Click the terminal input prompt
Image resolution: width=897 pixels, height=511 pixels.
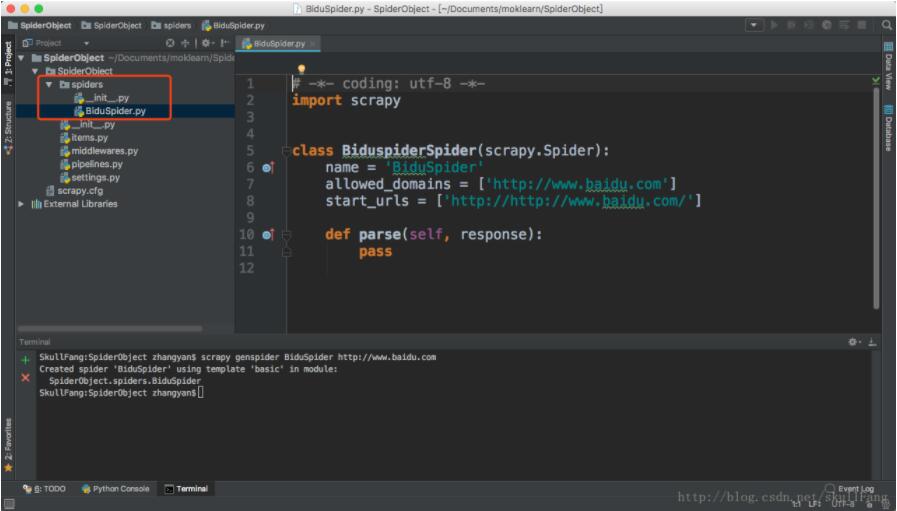pos(200,393)
